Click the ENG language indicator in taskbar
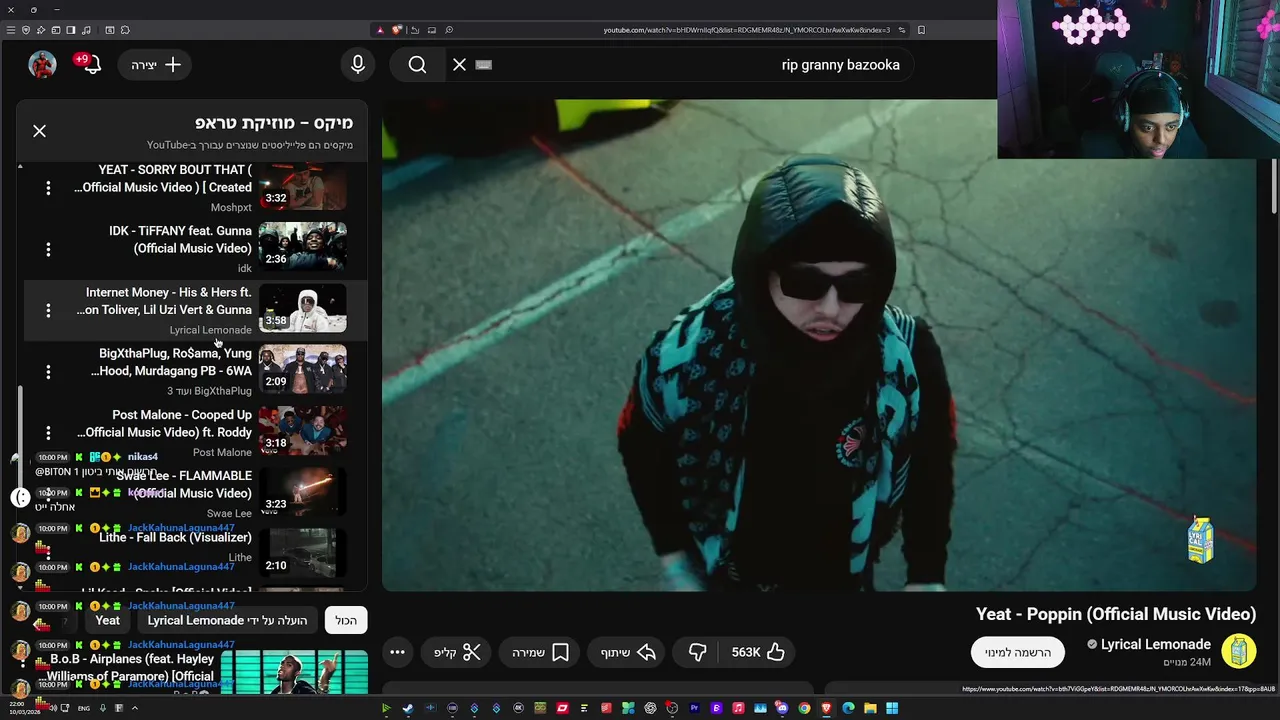Screen dimensions: 1280x720 point(84,709)
